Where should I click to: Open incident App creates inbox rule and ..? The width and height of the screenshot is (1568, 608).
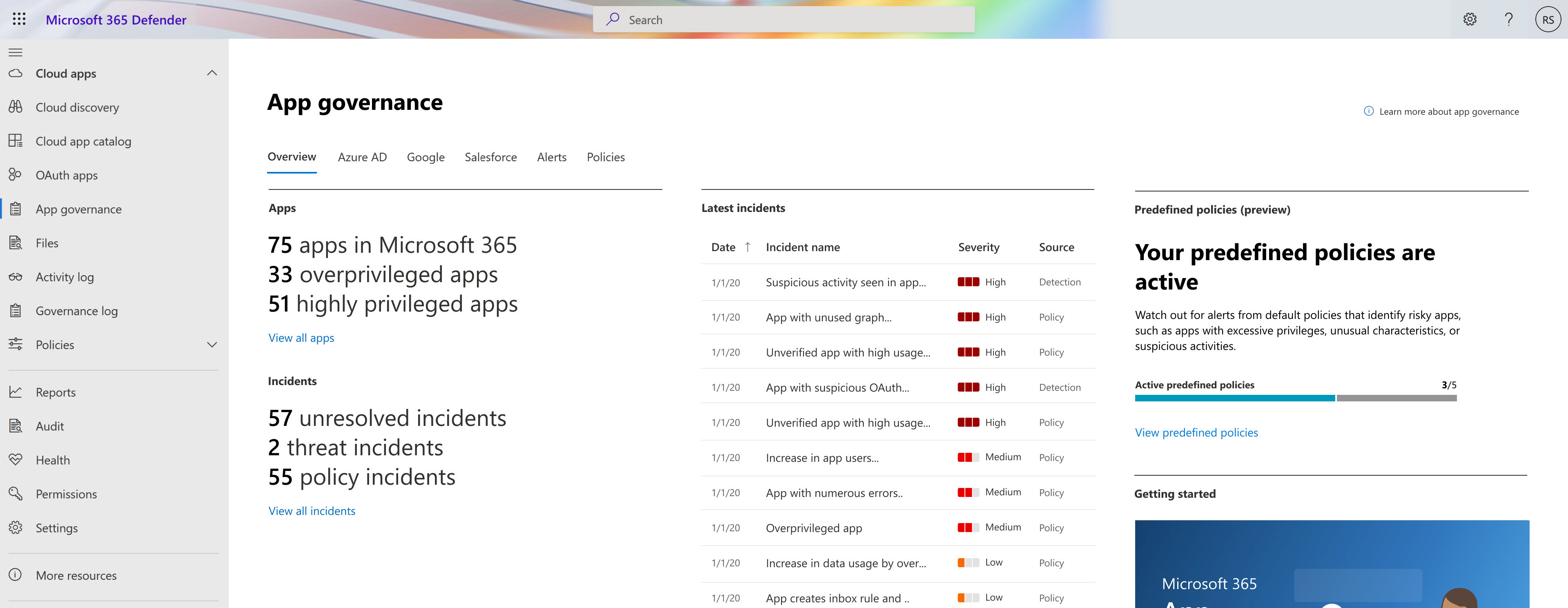click(837, 598)
